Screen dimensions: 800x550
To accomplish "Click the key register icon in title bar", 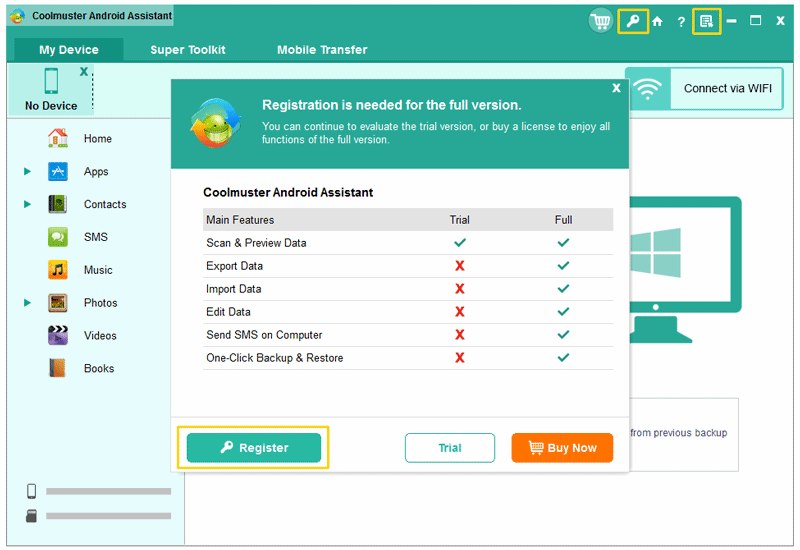I will [633, 21].
